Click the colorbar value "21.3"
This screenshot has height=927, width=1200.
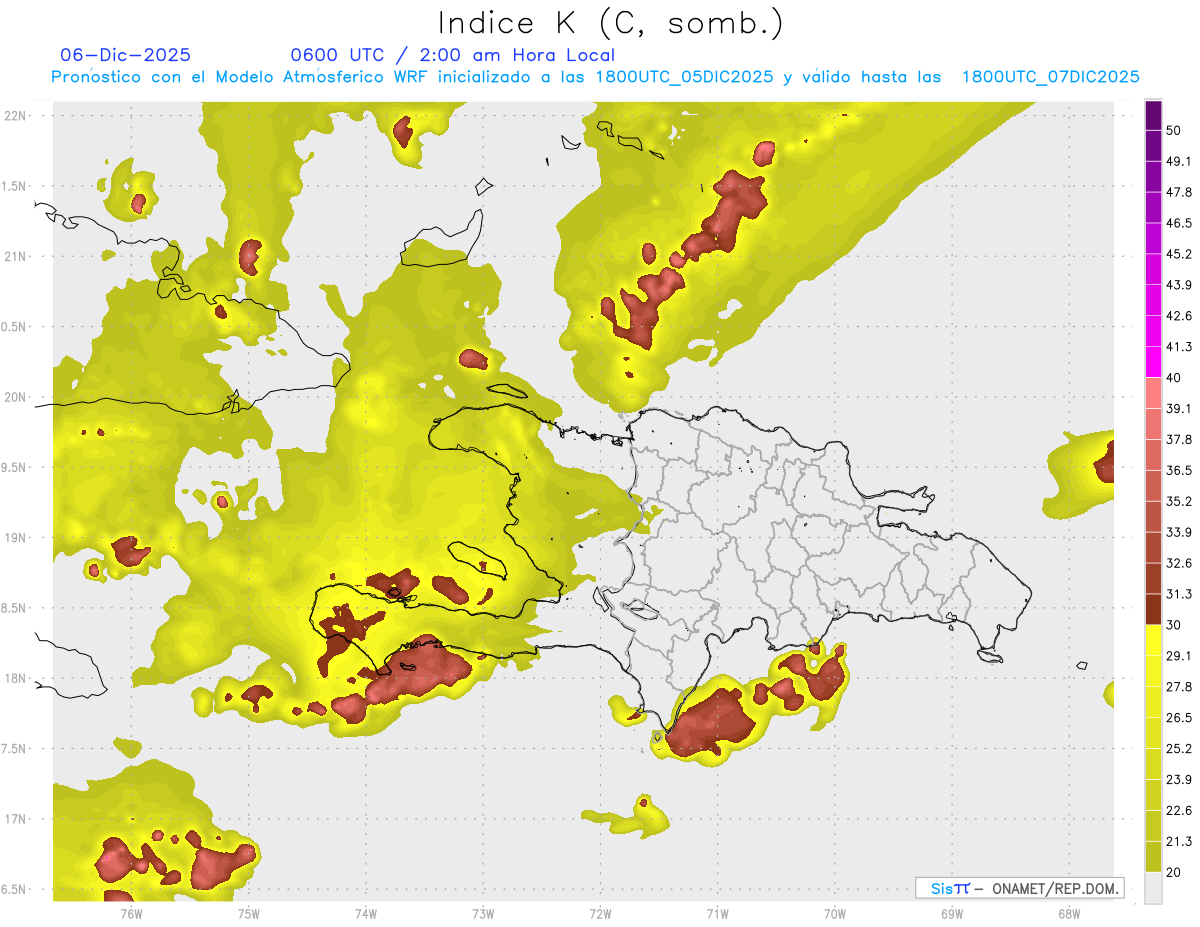[x=1178, y=842]
